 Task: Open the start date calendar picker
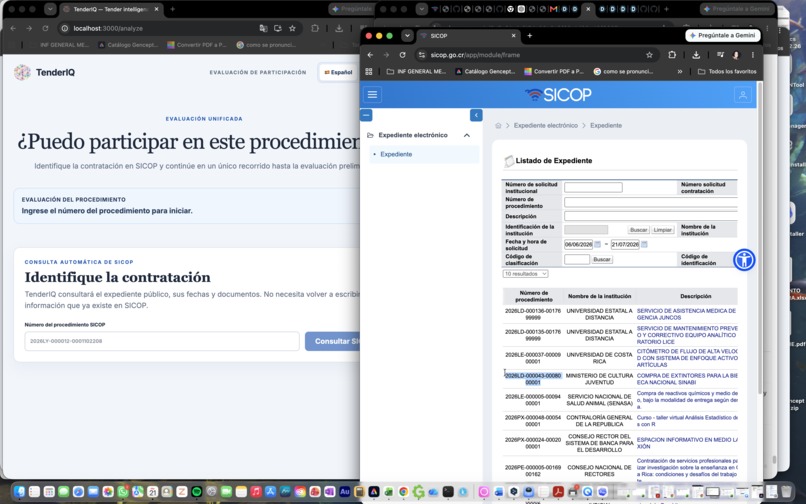tap(597, 244)
